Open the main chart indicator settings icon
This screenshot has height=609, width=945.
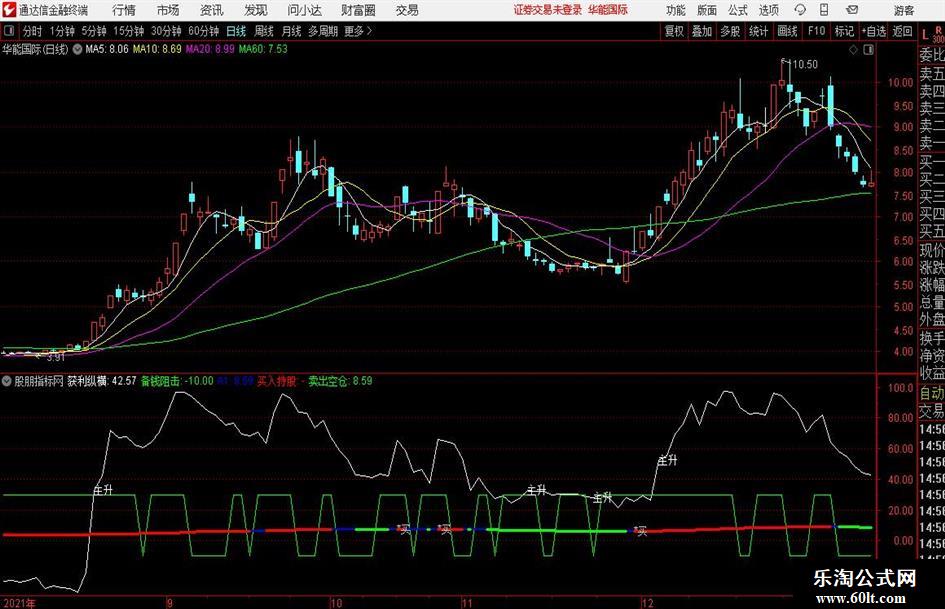click(78, 49)
